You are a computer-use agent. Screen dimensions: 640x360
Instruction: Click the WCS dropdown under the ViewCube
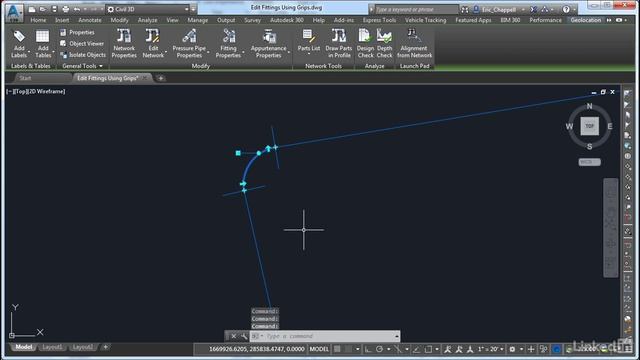(589, 162)
